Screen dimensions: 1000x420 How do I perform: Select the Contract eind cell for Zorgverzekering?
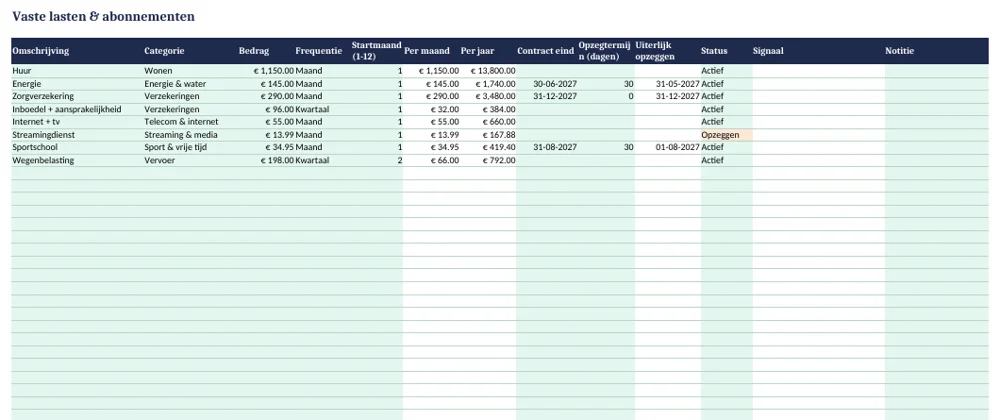[x=547, y=96]
